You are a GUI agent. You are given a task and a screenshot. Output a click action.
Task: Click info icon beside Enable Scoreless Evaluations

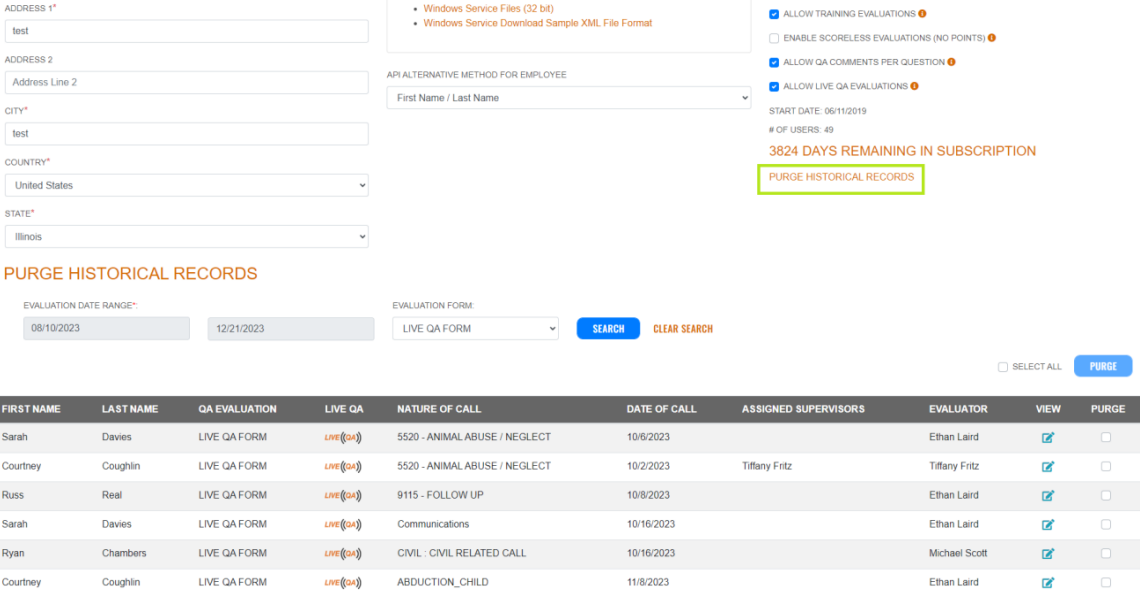[x=991, y=38]
